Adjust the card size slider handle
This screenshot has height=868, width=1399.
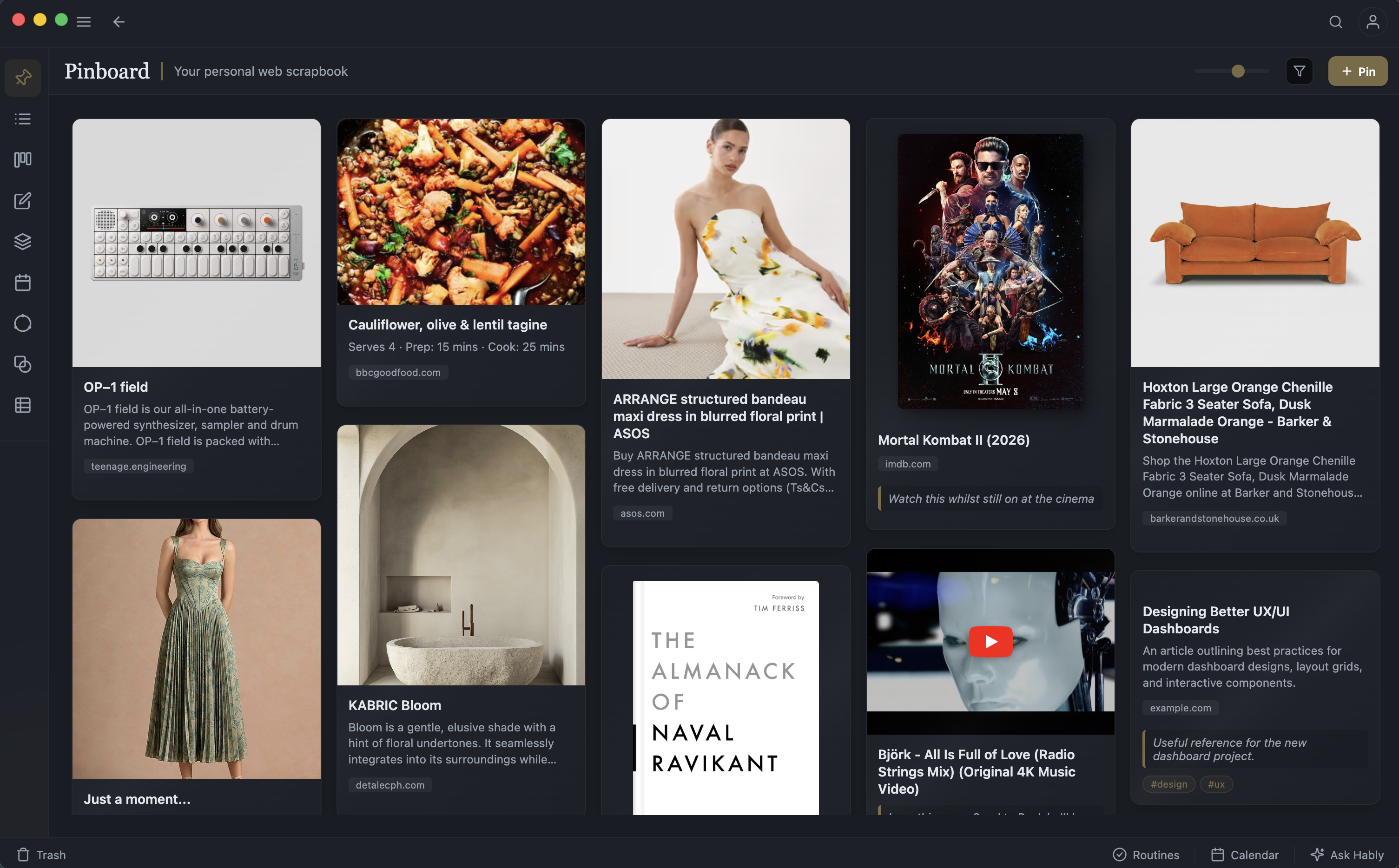(x=1238, y=71)
